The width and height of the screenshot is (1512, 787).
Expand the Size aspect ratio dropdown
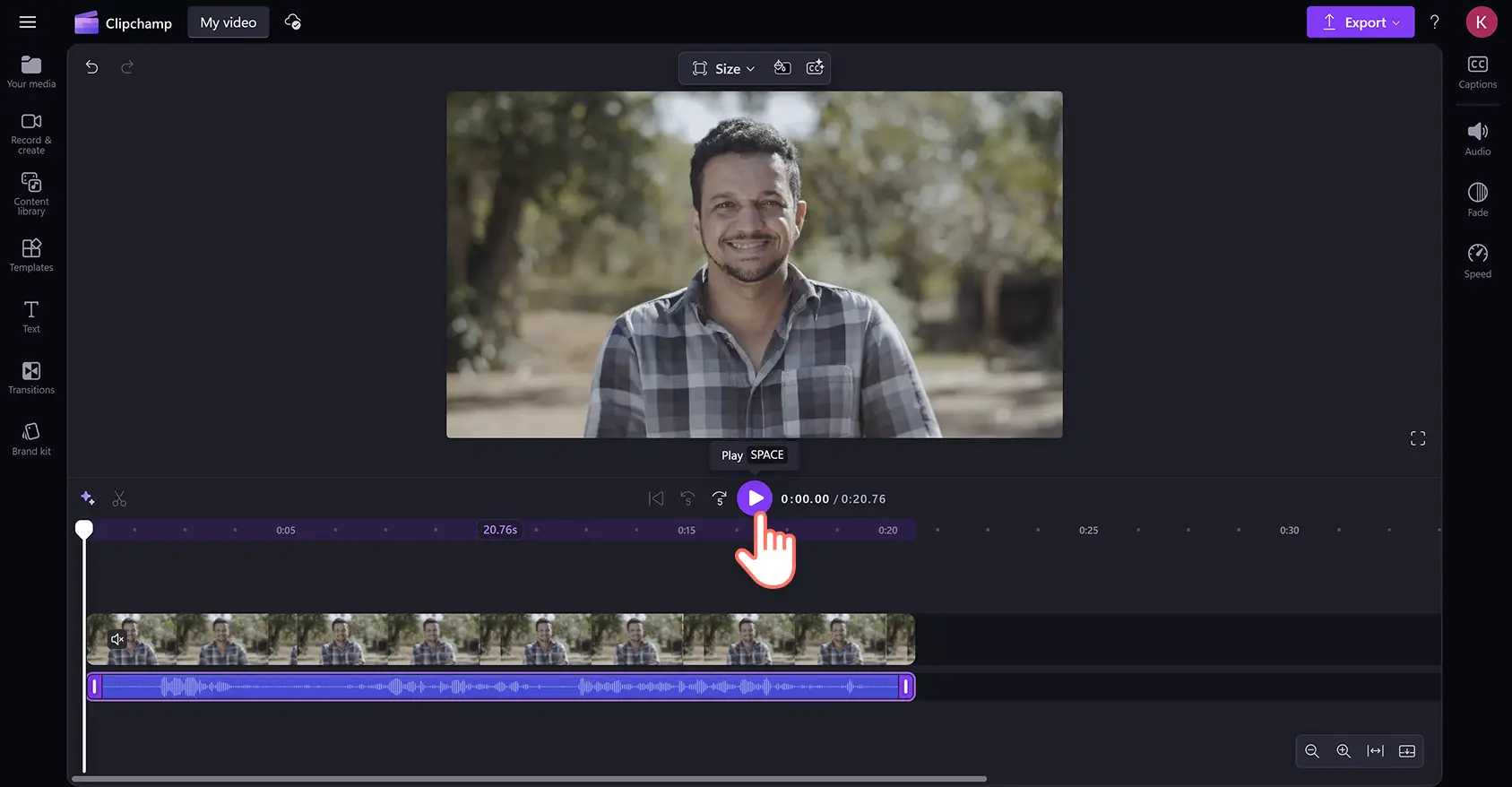tap(723, 68)
